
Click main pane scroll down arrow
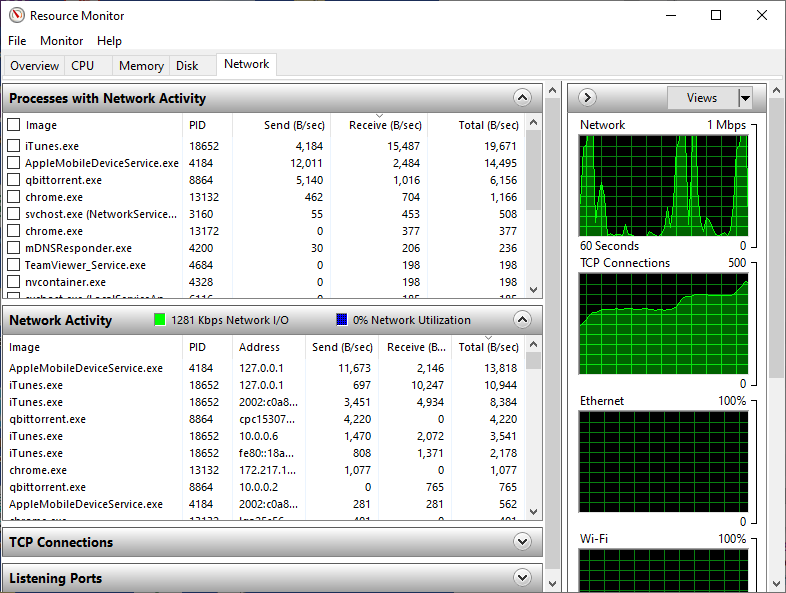point(552,583)
